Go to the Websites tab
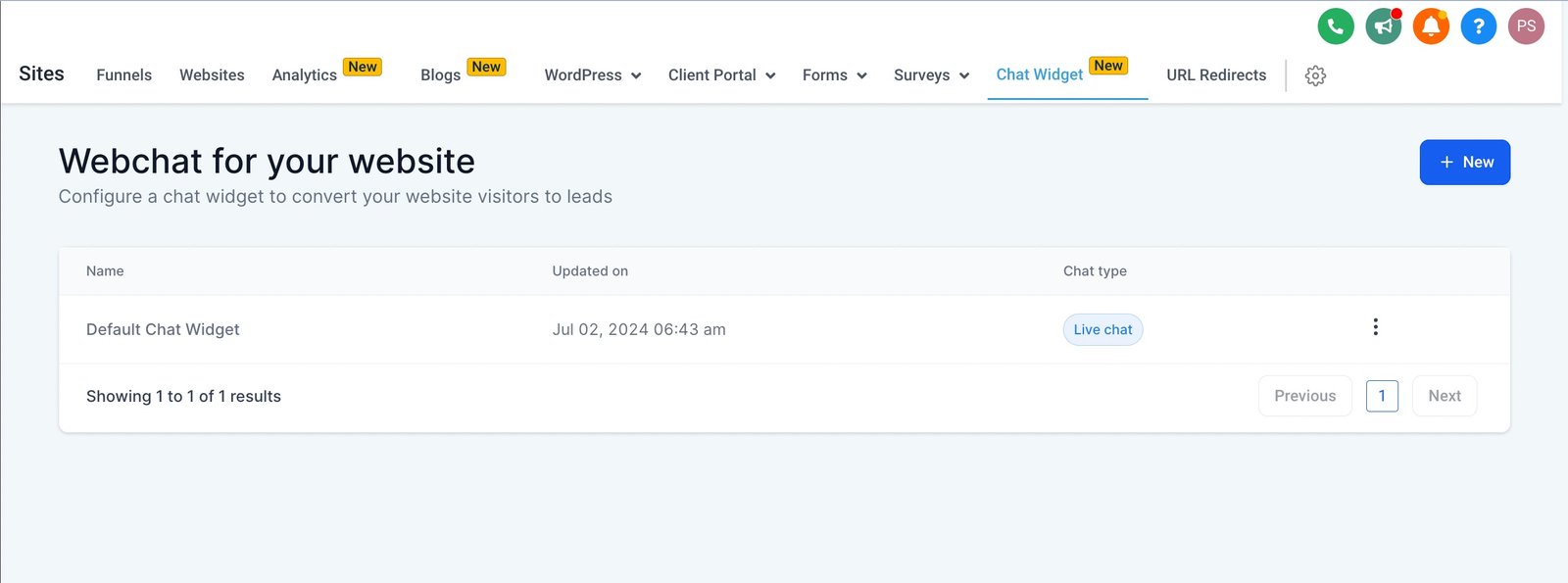 pos(212,75)
